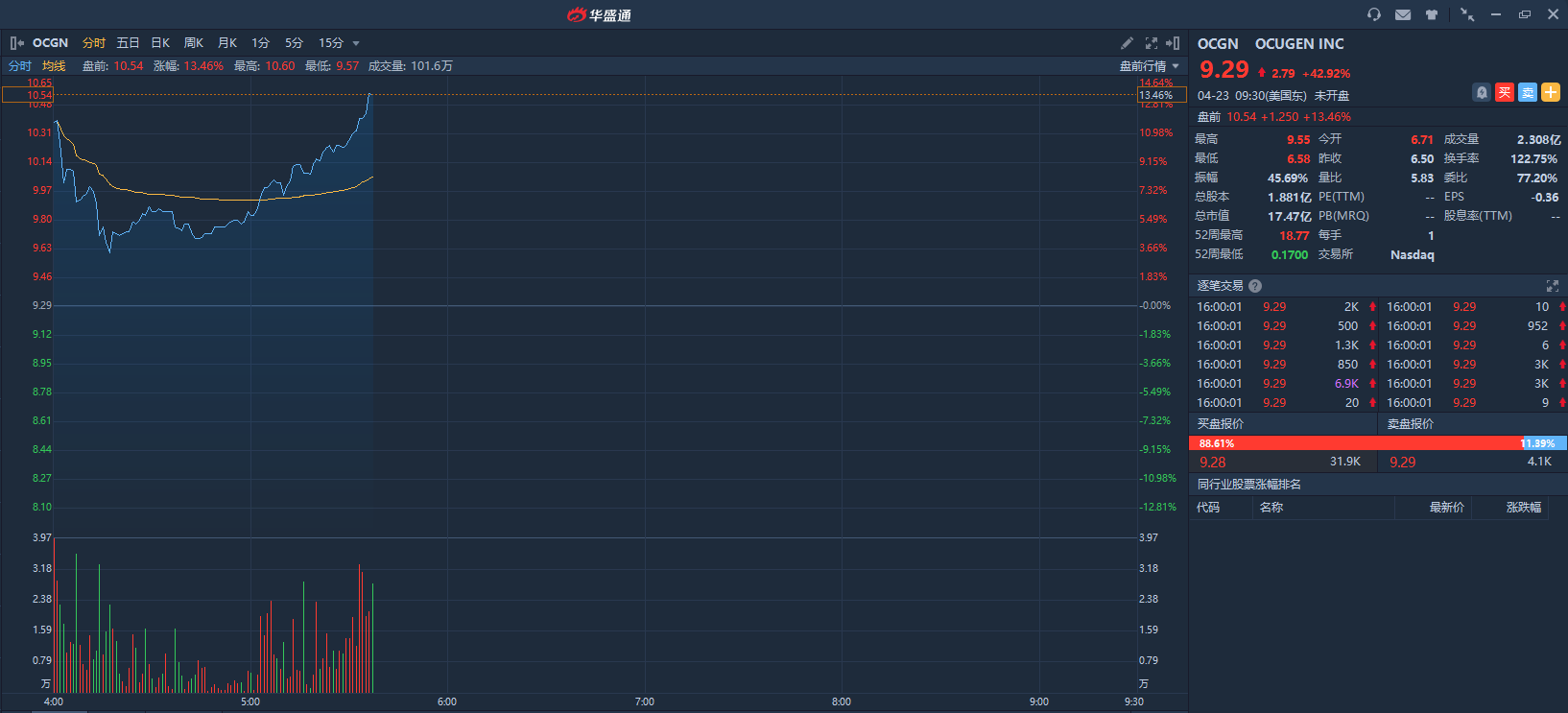
Task: Click the 52周最高 value 18.77
Action: (x=1294, y=235)
